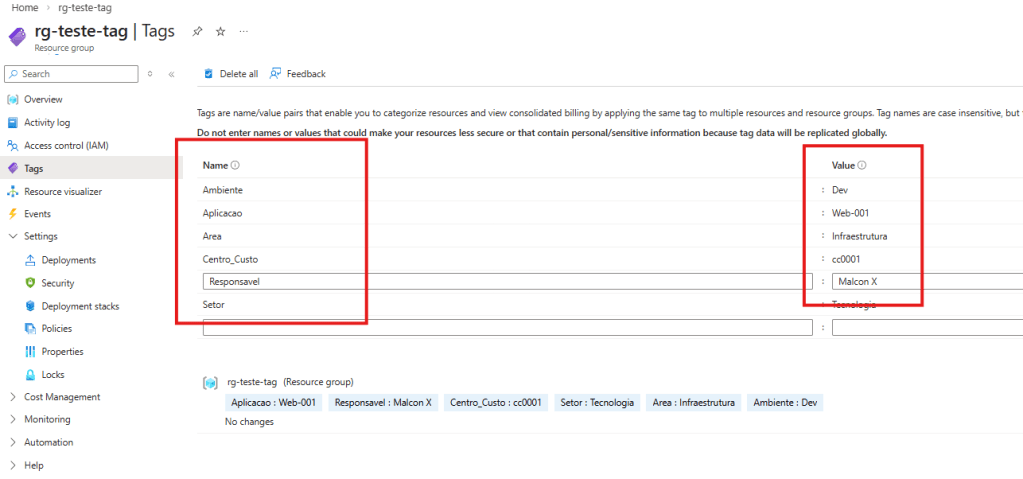Expand the Cost Management section
The width and height of the screenshot is (1023, 479).
(x=61, y=397)
